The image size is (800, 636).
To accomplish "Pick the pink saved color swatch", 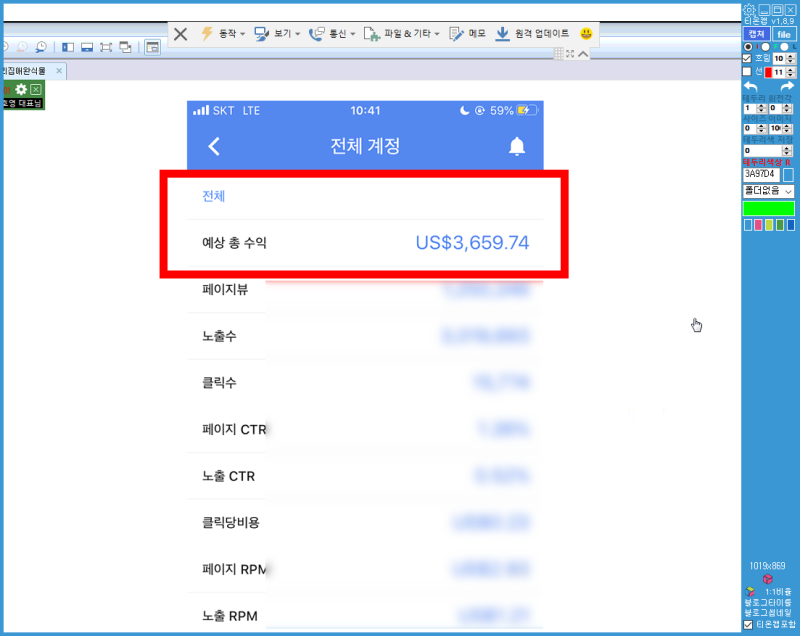I will pyautogui.click(x=758, y=225).
